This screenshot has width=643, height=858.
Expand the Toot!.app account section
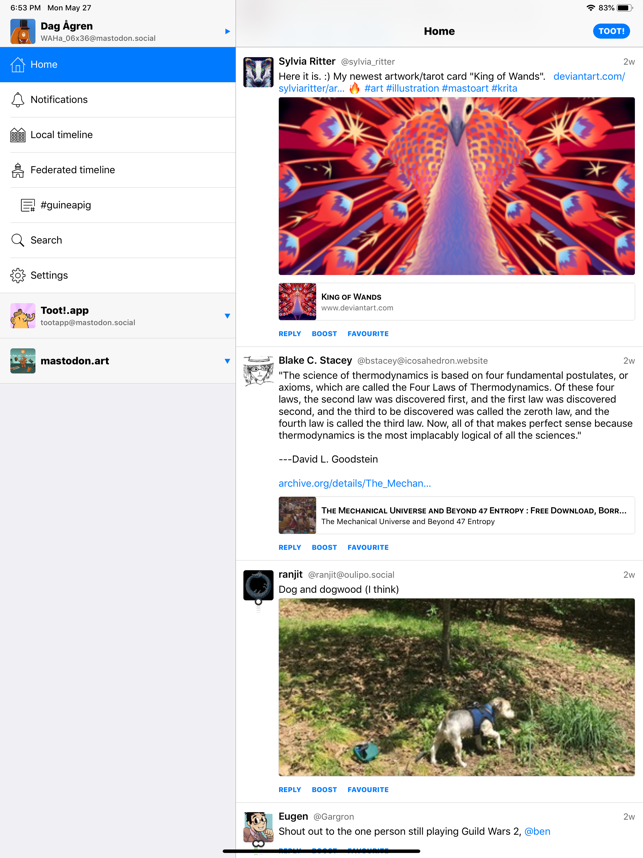(227, 316)
